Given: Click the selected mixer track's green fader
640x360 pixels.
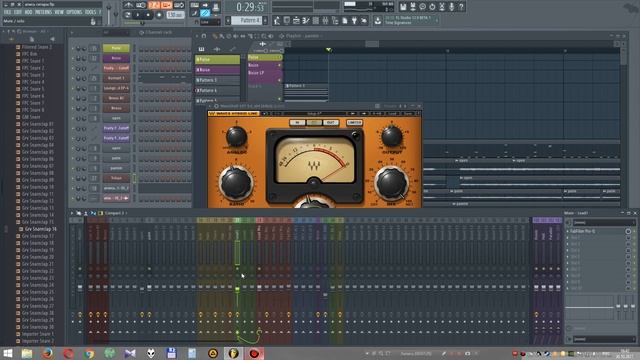Looking at the screenshot, I should [237, 289].
